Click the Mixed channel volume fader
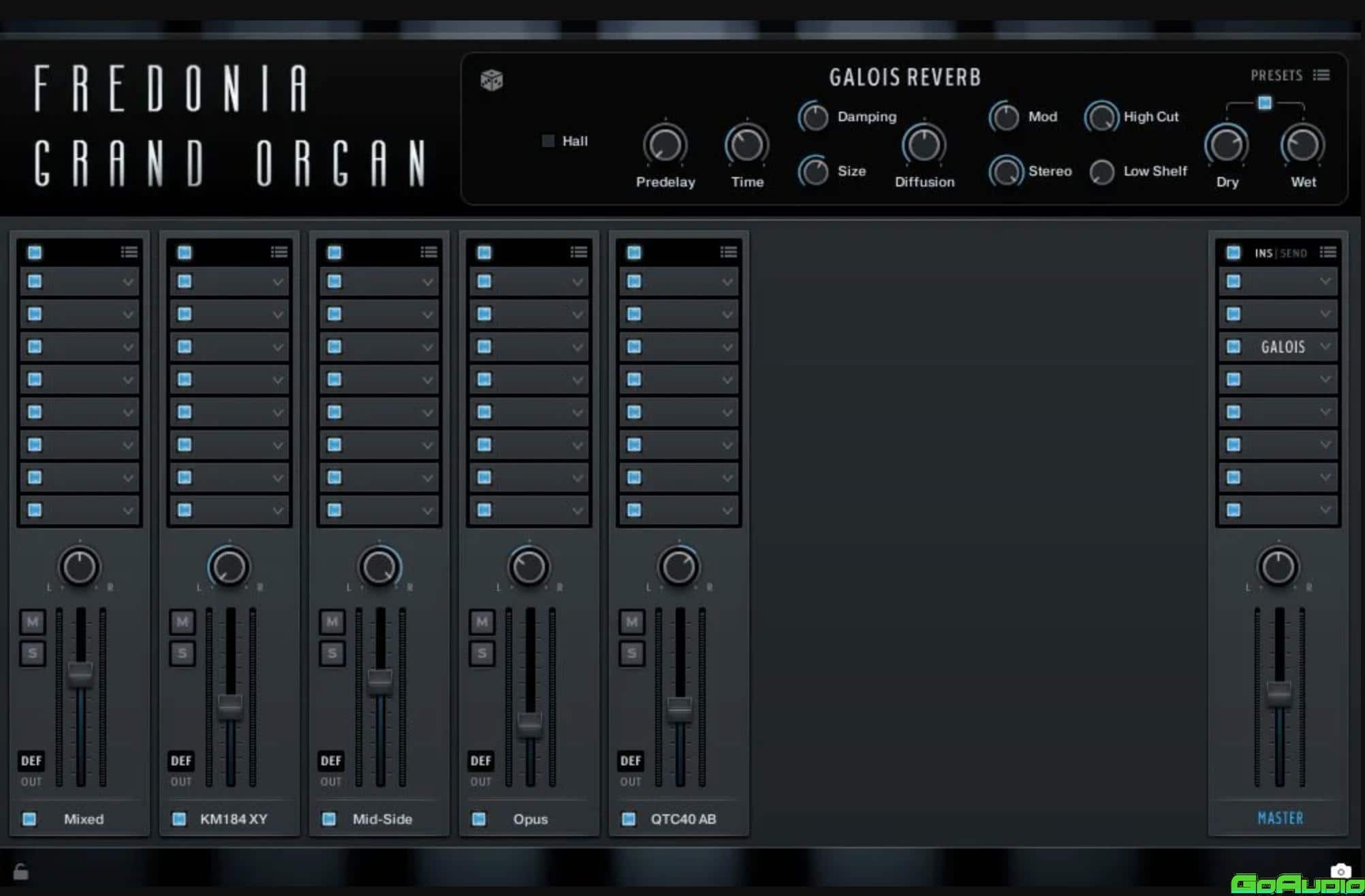Image resolution: width=1365 pixels, height=896 pixels. [80, 674]
